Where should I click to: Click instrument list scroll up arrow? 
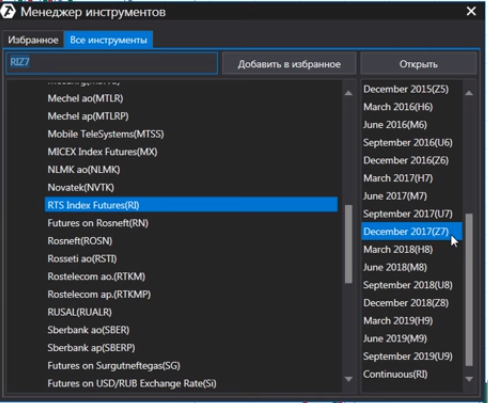tap(349, 93)
